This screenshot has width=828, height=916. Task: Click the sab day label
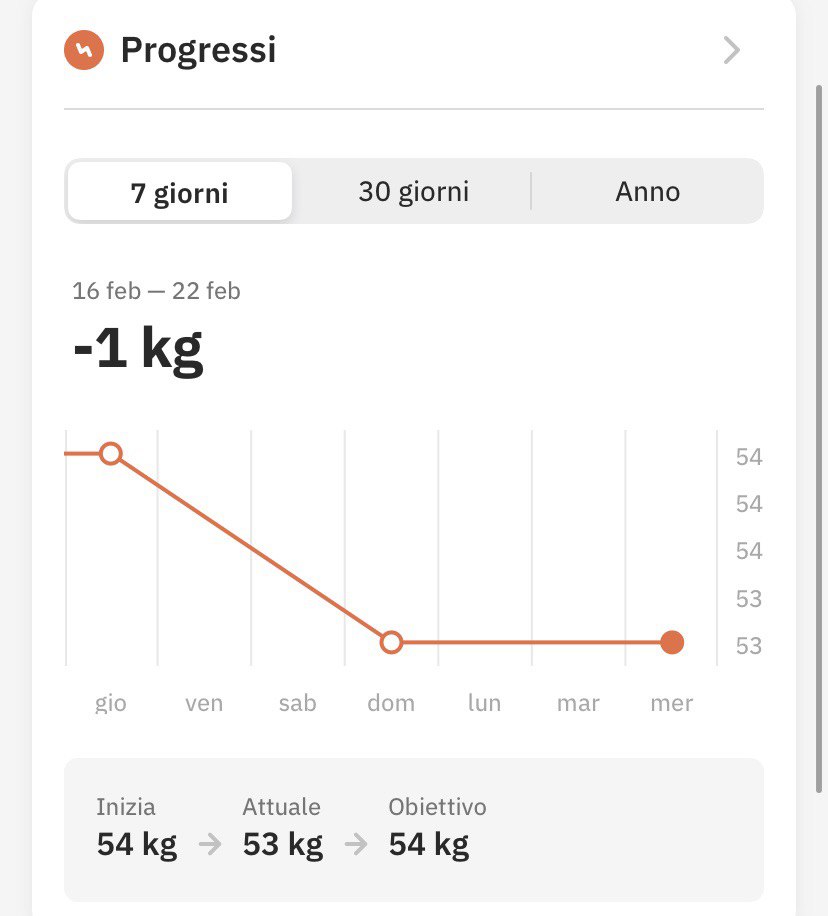coord(297,703)
